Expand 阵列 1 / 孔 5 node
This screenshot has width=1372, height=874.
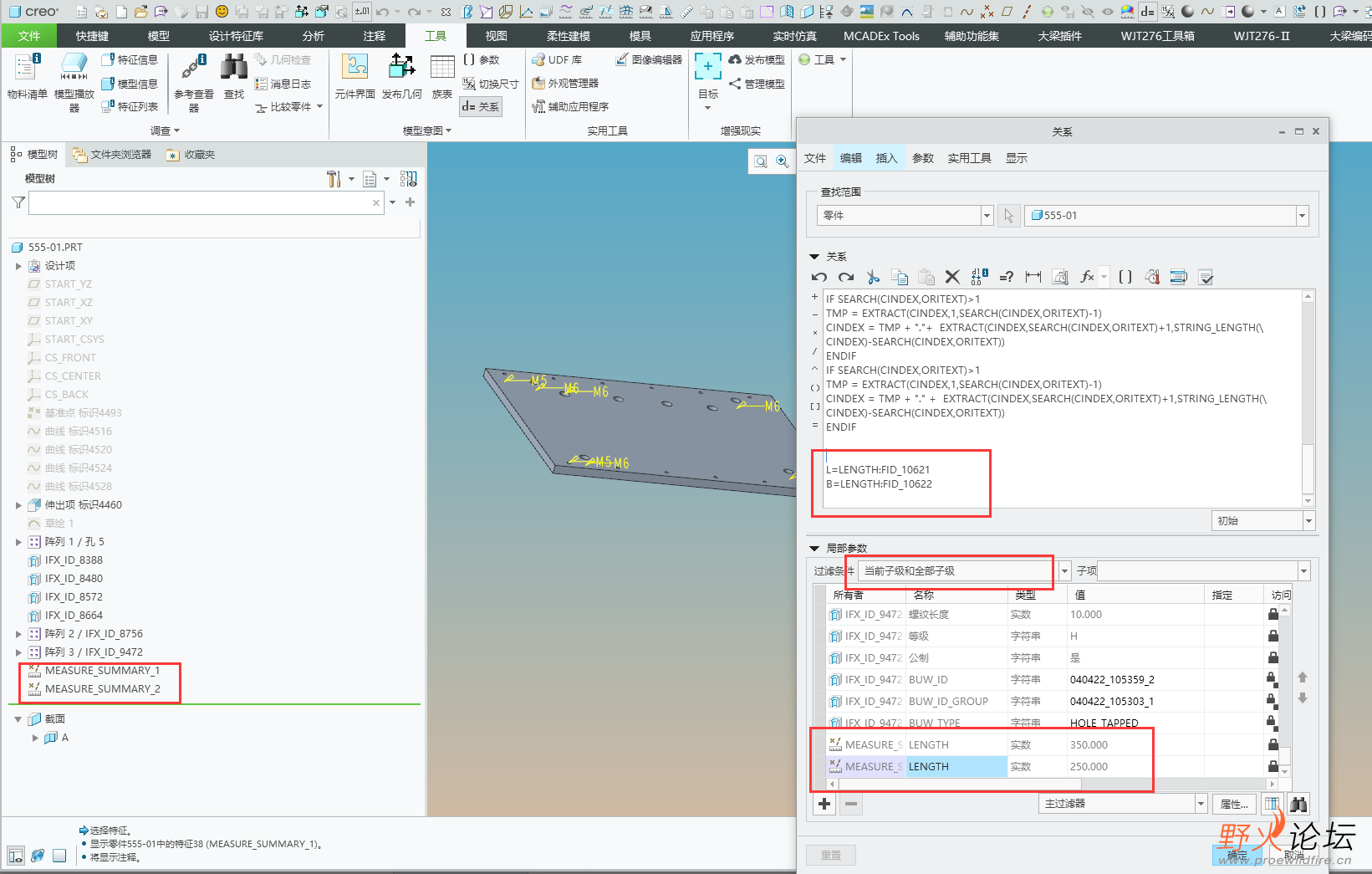click(x=18, y=542)
